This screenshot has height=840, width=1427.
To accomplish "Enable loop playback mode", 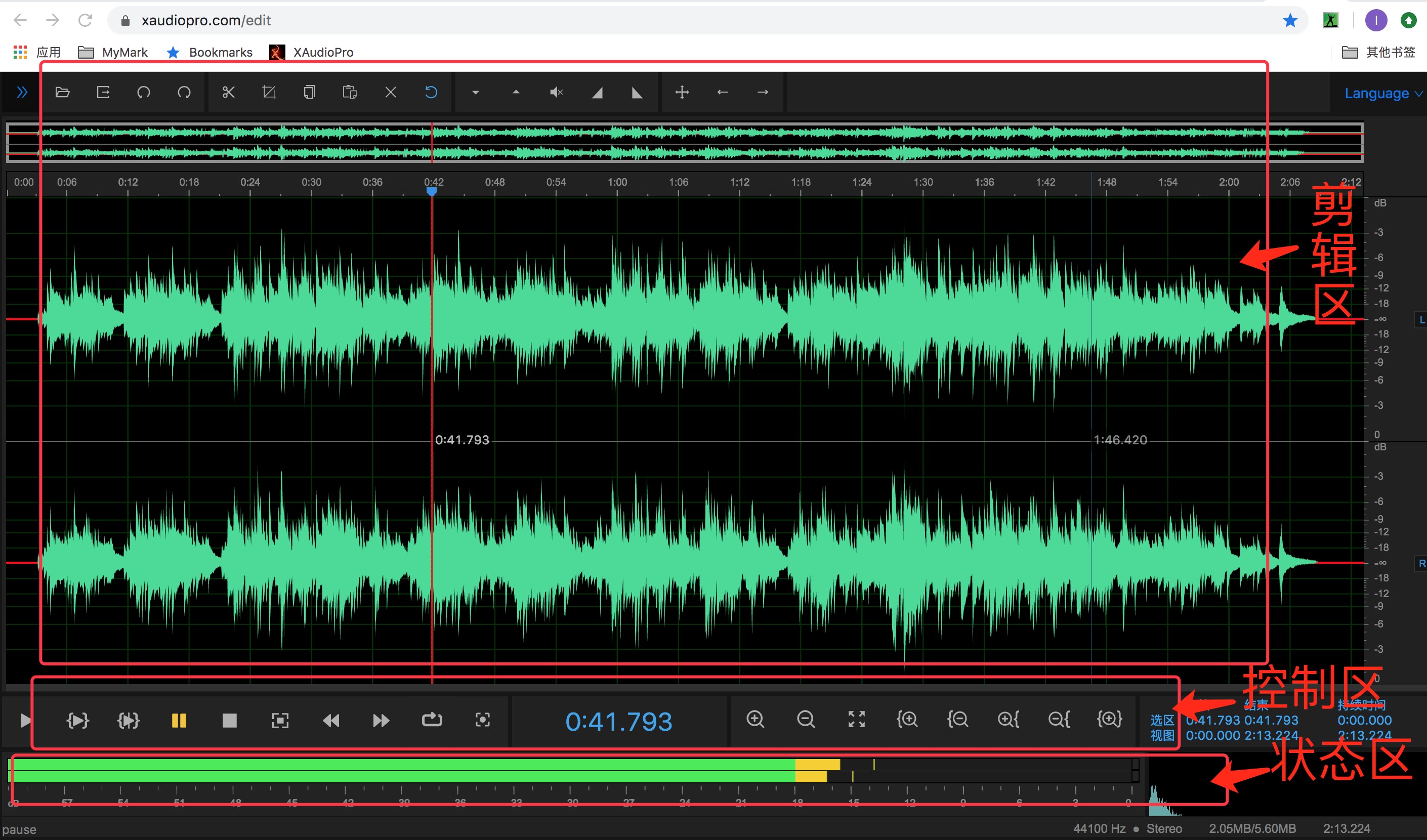I will (x=432, y=720).
